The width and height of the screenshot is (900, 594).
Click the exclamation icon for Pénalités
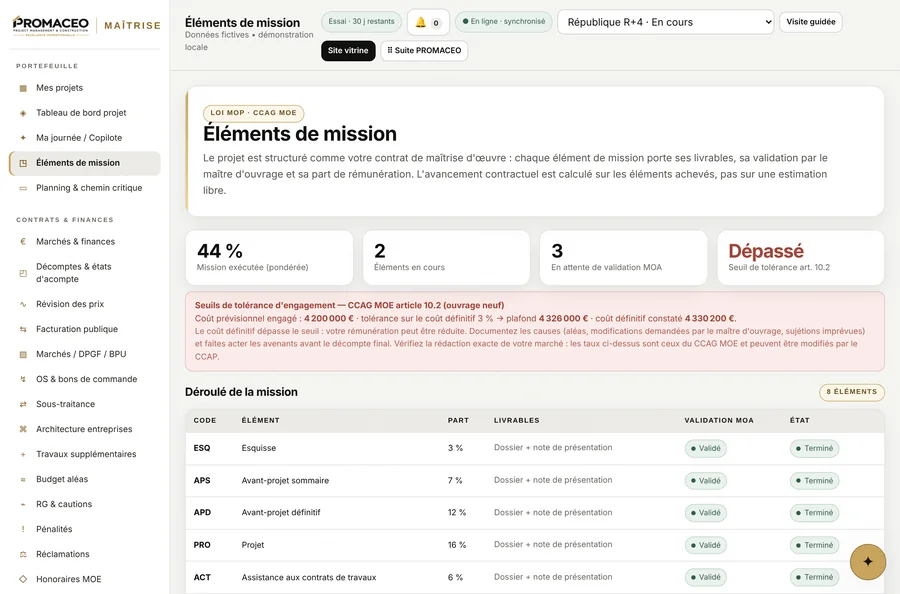click(x=23, y=529)
